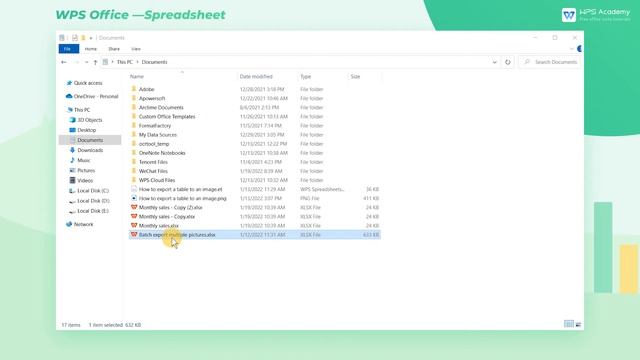
Task: Open the View ribbon tab
Action: 136,49
